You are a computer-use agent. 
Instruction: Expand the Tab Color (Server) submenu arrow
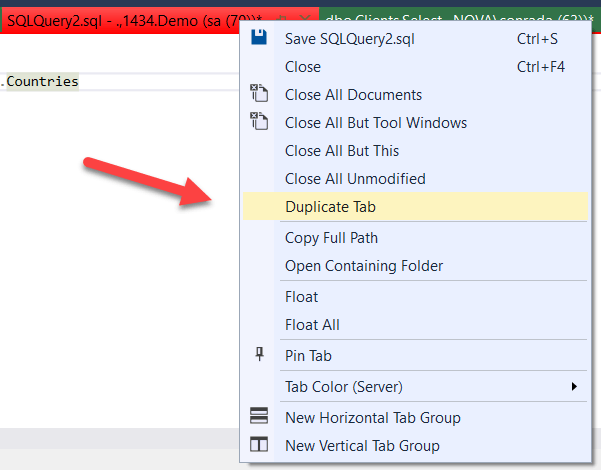click(574, 386)
